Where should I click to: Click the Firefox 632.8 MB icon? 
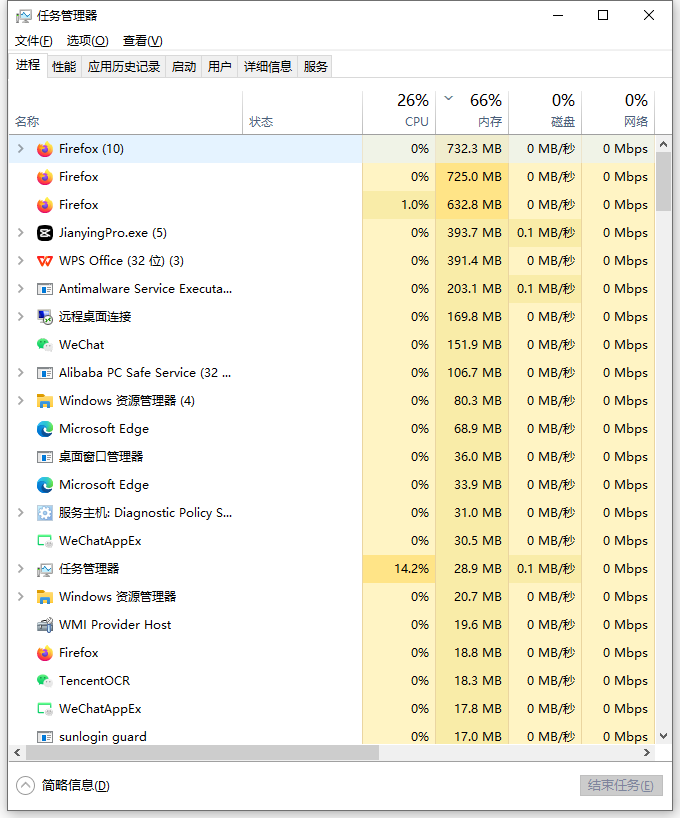point(45,205)
